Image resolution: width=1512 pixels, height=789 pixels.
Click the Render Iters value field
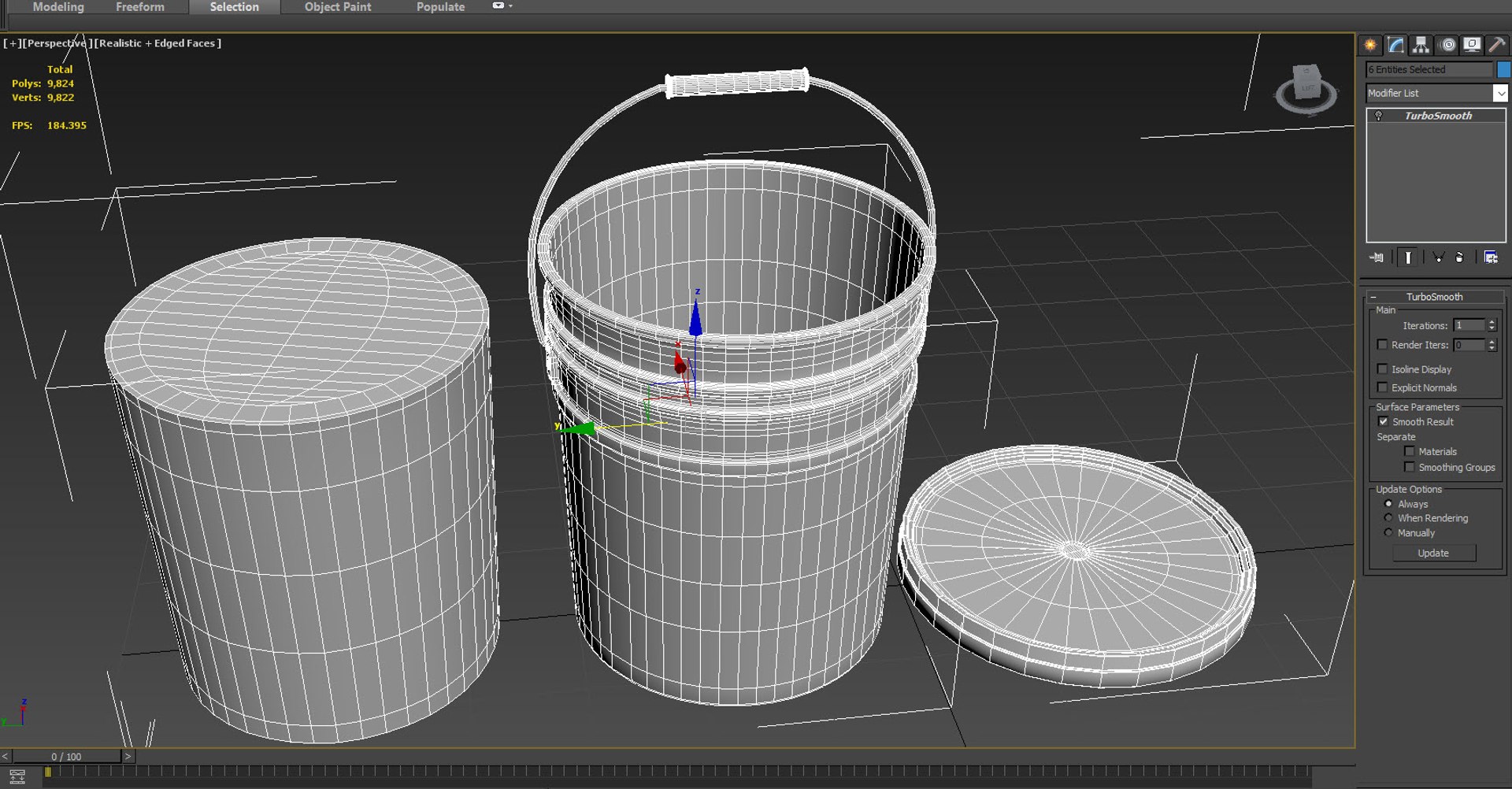pyautogui.click(x=1469, y=345)
